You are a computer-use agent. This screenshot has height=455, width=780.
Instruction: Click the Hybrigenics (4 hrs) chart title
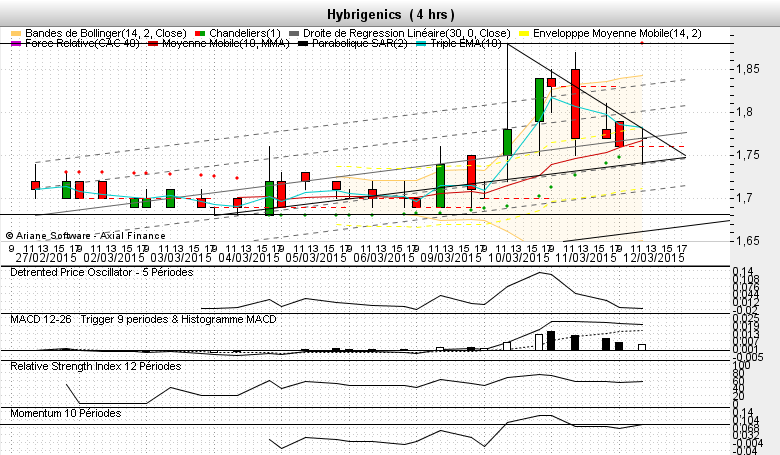tap(389, 14)
